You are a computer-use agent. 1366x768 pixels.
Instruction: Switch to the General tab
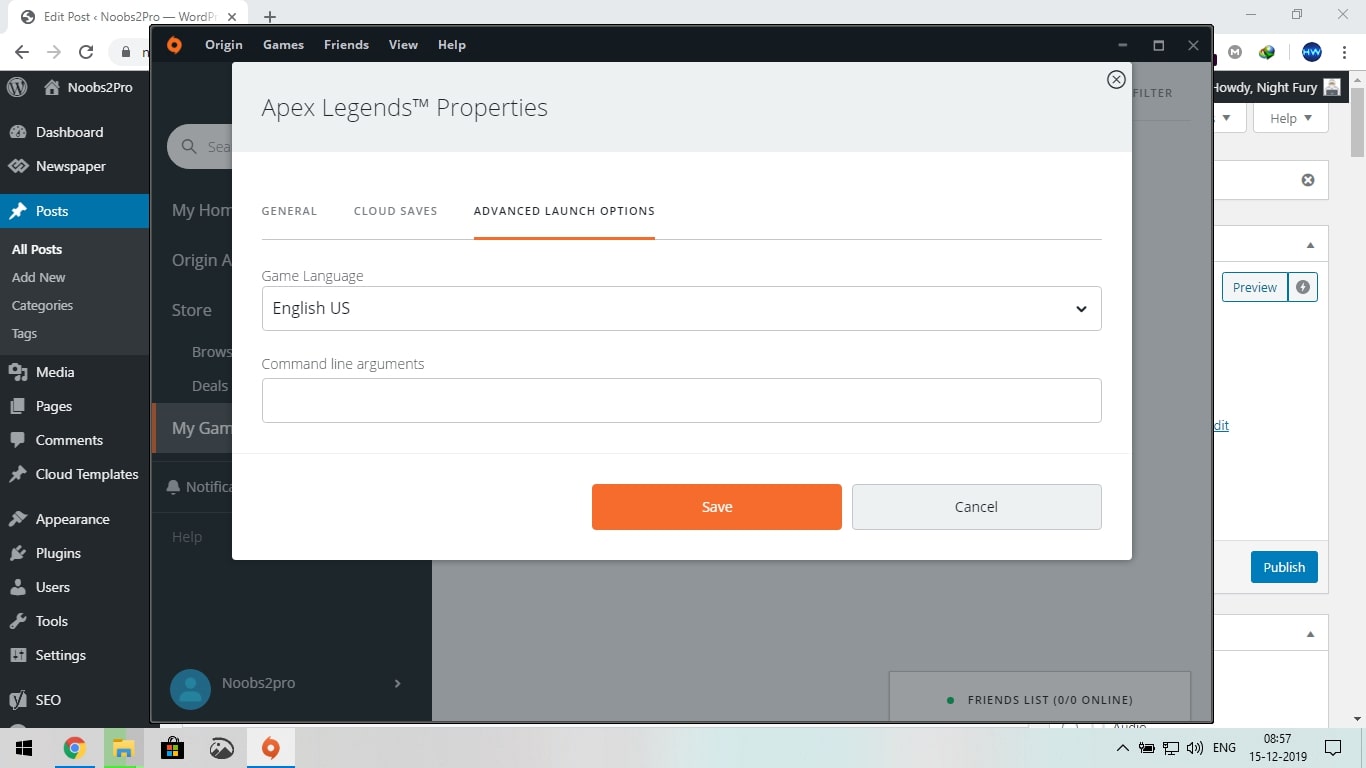[289, 211]
